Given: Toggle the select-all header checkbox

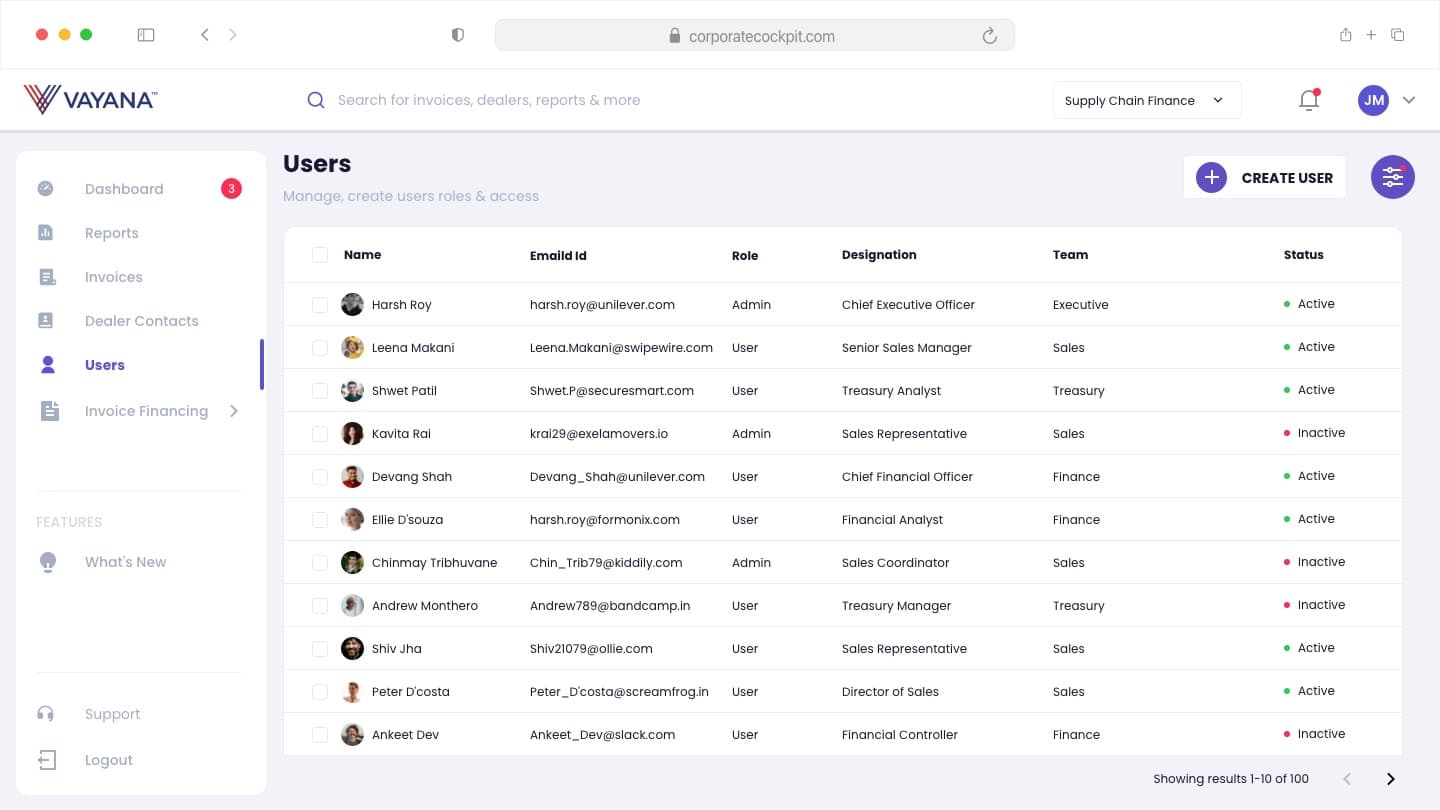Looking at the screenshot, I should [320, 255].
